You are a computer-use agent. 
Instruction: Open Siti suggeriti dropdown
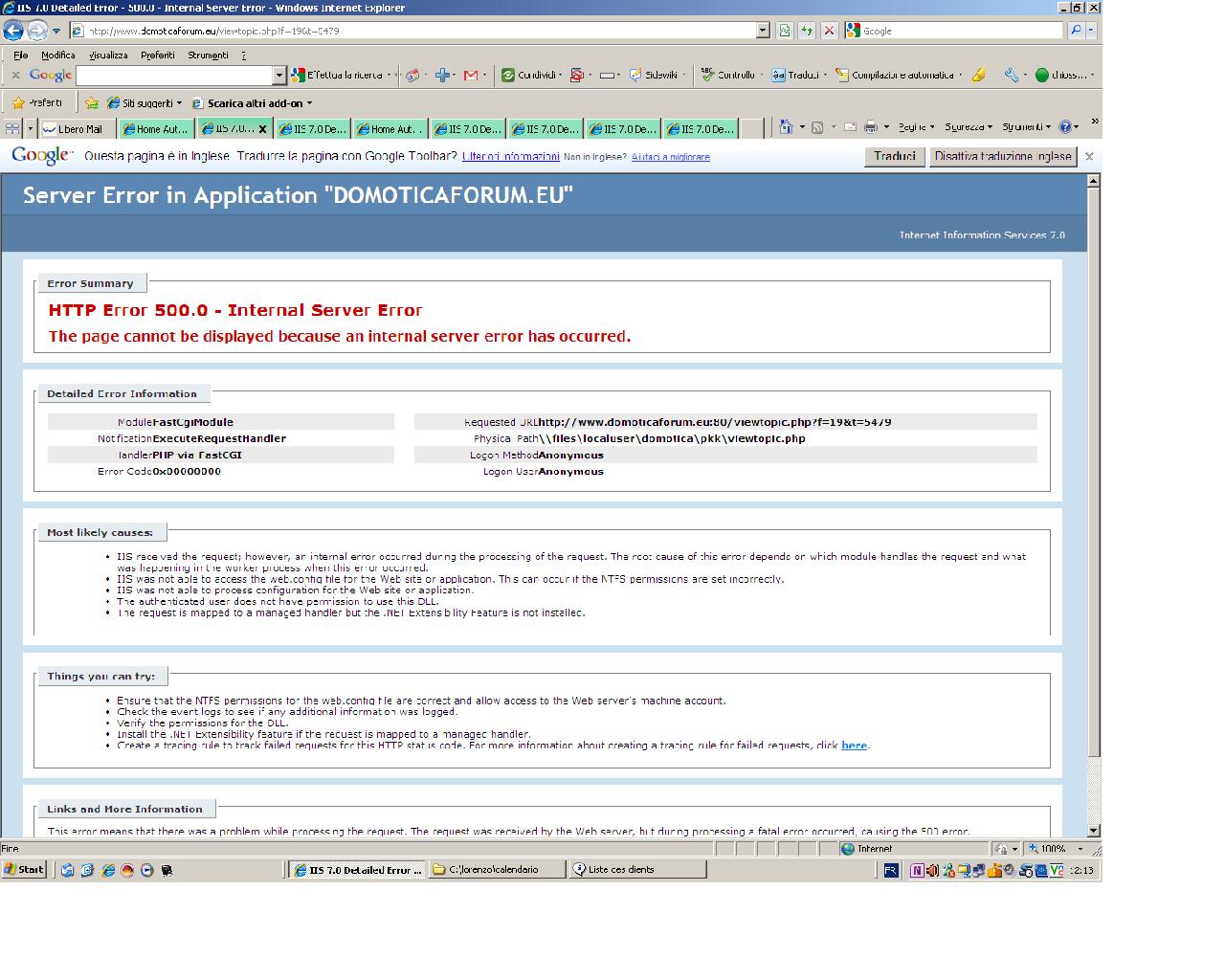[x=144, y=102]
